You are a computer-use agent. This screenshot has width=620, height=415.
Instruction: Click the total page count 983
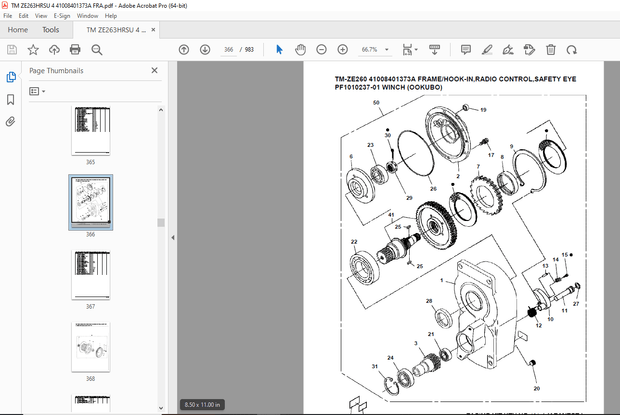(249, 49)
